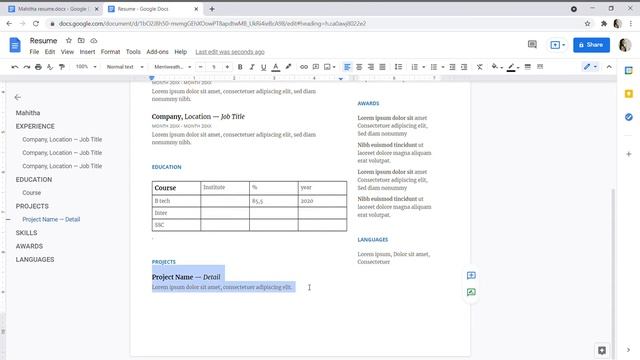
Task: Select Right align
Action: [371, 67]
